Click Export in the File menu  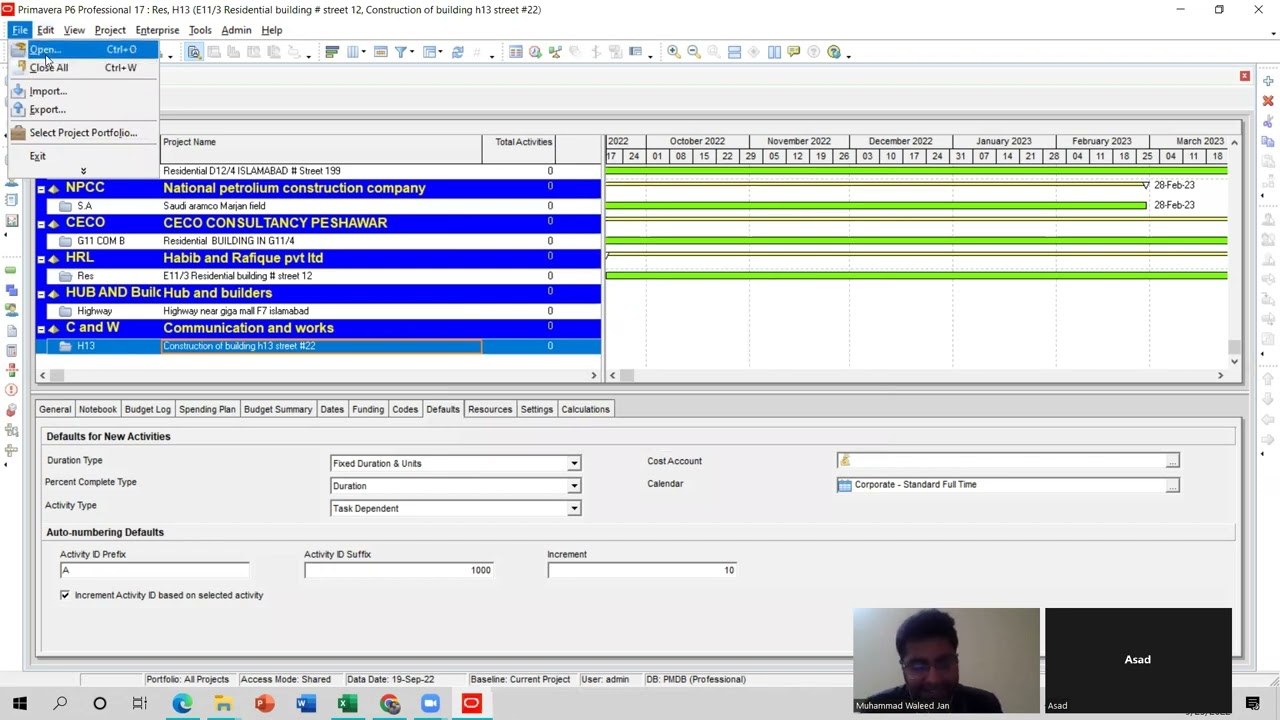click(x=84, y=110)
